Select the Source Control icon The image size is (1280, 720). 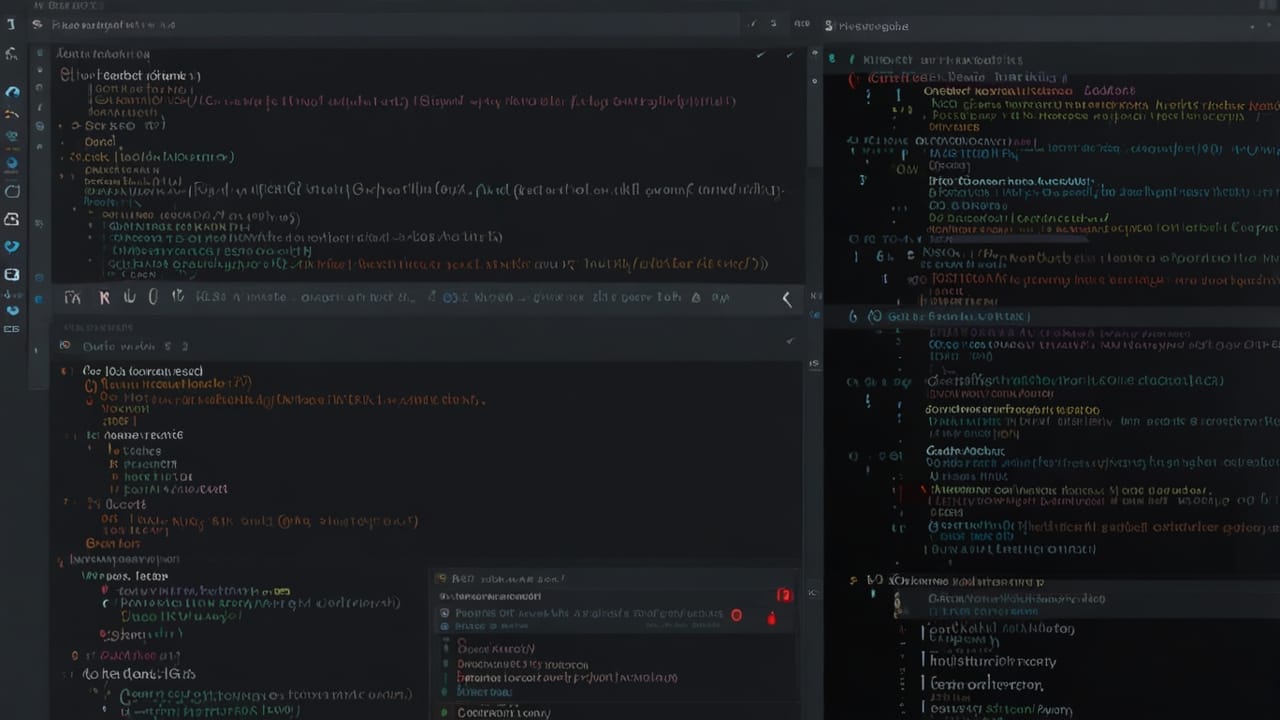click(x=12, y=118)
